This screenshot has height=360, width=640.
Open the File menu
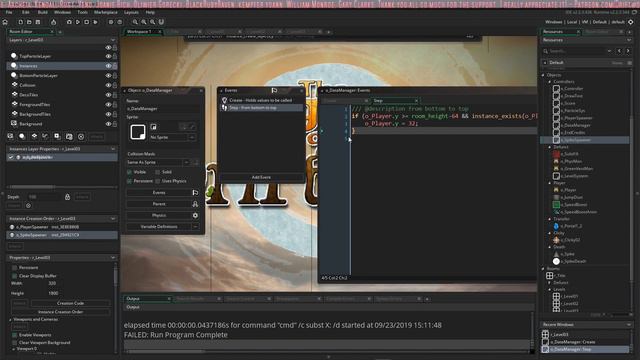pyautogui.click(x=9, y=12)
